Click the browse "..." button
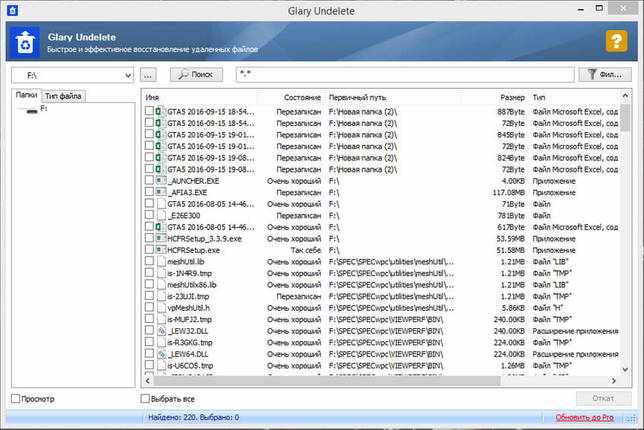644x430 pixels. pos(148,75)
